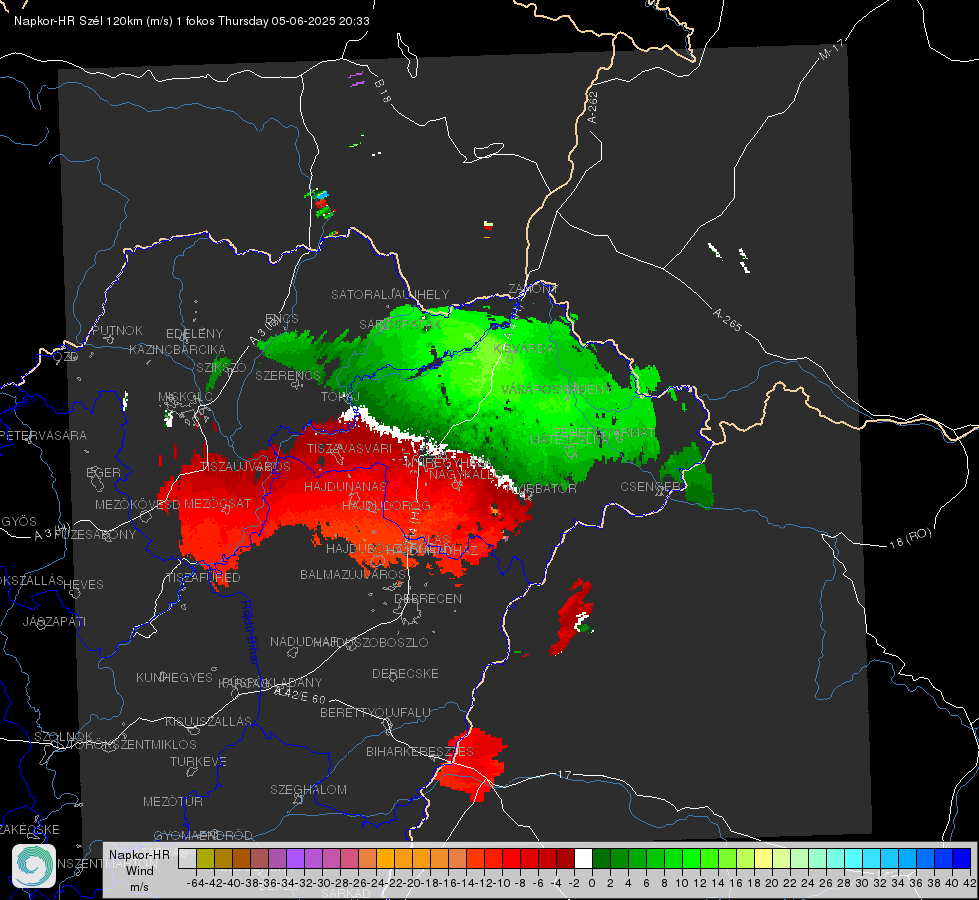Click the dark blue swatch between 40 and 42
This screenshot has width=979, height=900.
962,858
